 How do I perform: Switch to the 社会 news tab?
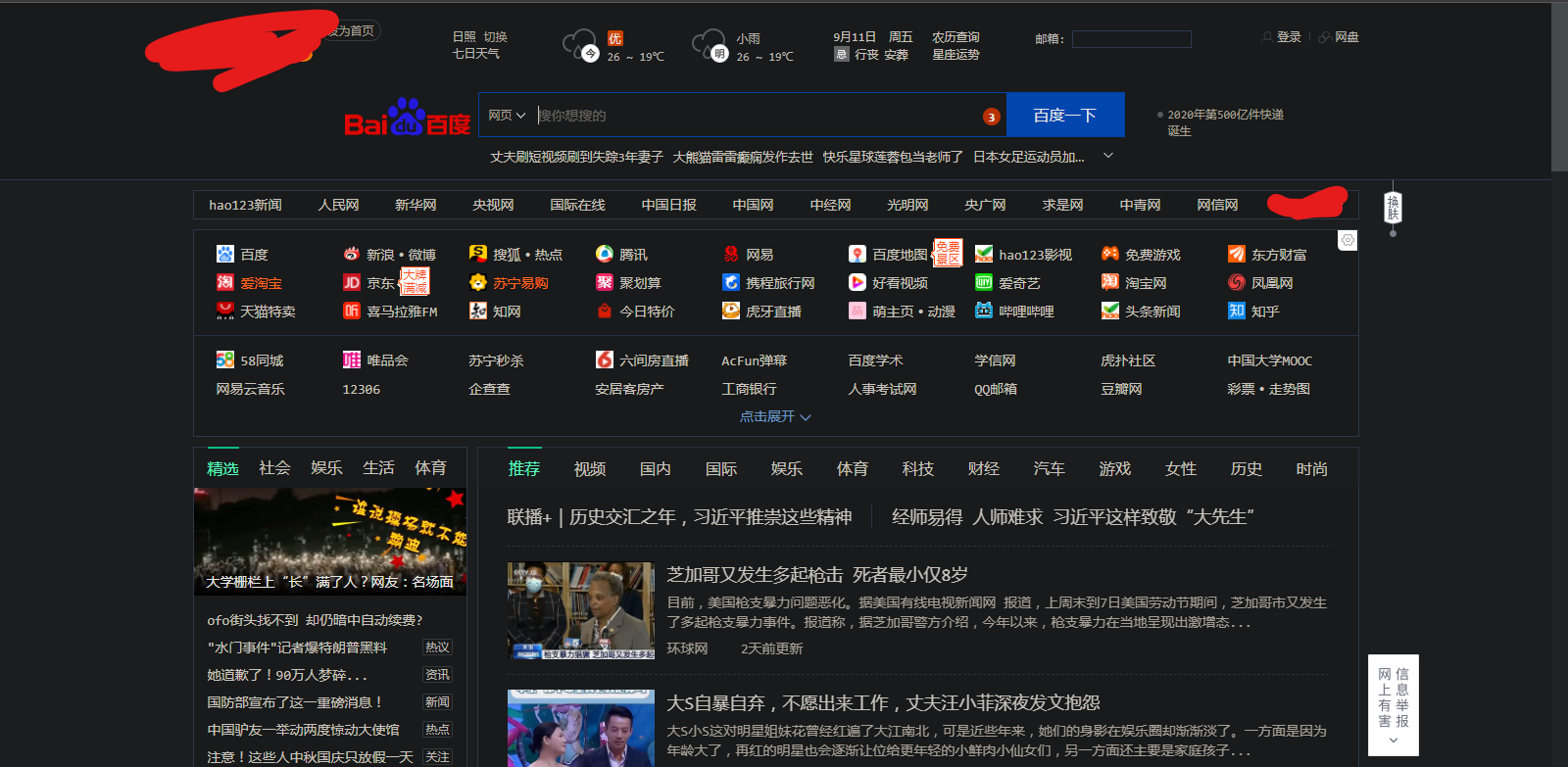click(274, 468)
